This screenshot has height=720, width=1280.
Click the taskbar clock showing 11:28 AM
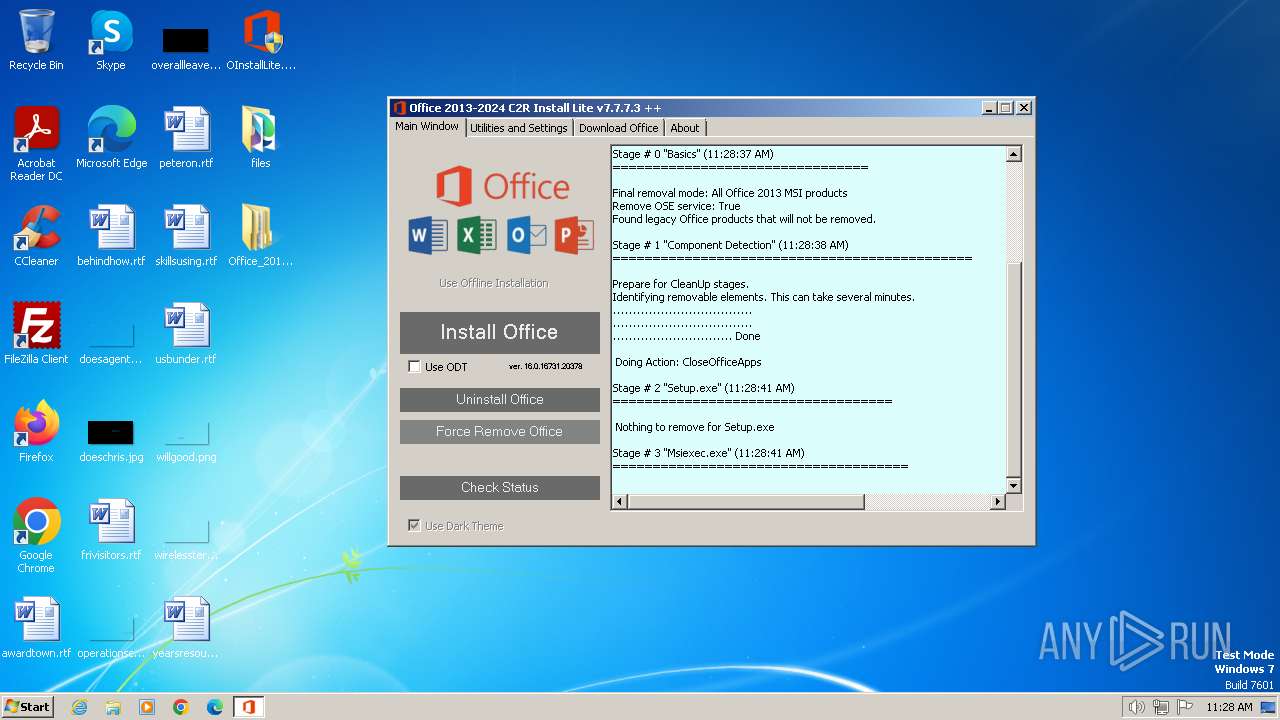point(1229,707)
